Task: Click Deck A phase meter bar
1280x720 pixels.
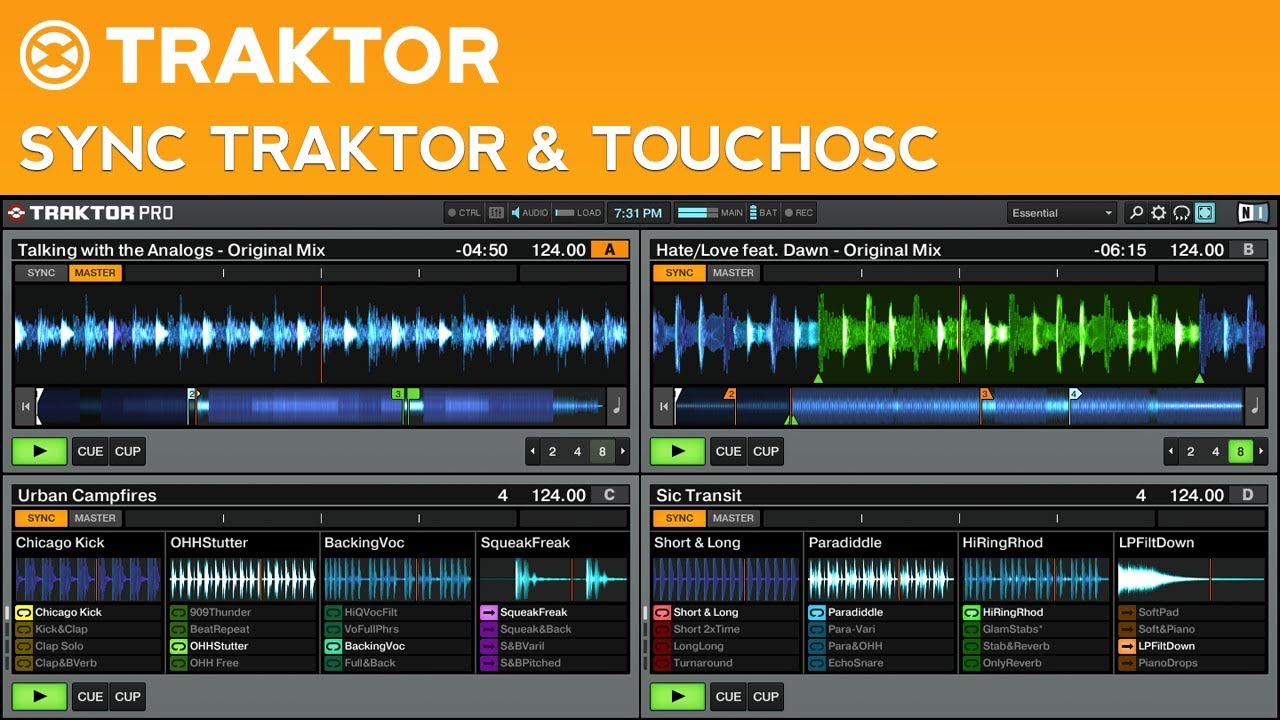Action: (320, 273)
